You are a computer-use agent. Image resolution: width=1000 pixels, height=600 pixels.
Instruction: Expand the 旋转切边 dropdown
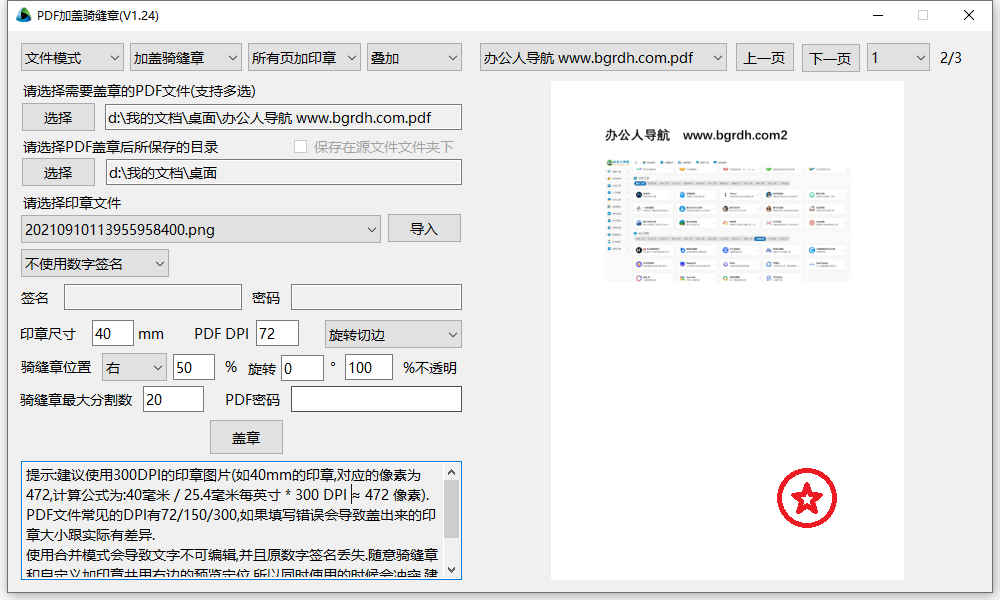[393, 334]
